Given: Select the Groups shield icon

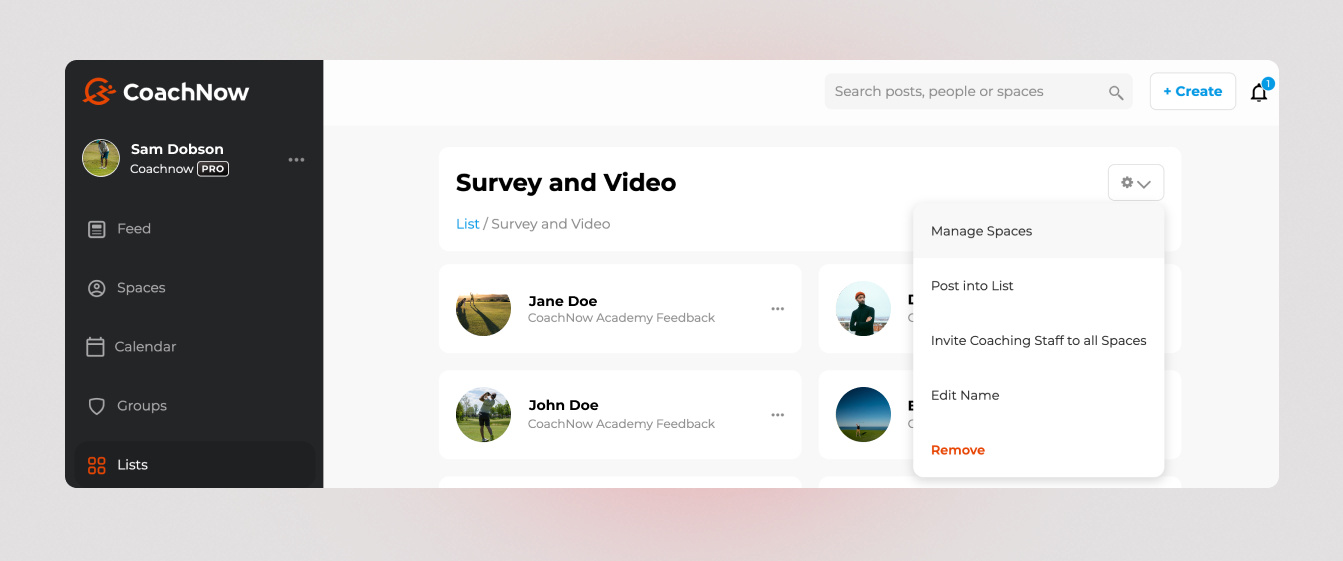Looking at the screenshot, I should coord(97,406).
